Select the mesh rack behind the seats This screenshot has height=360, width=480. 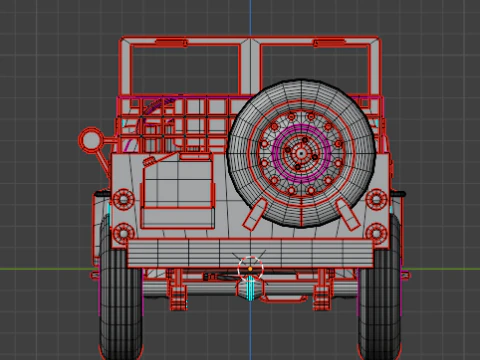pos(173,123)
